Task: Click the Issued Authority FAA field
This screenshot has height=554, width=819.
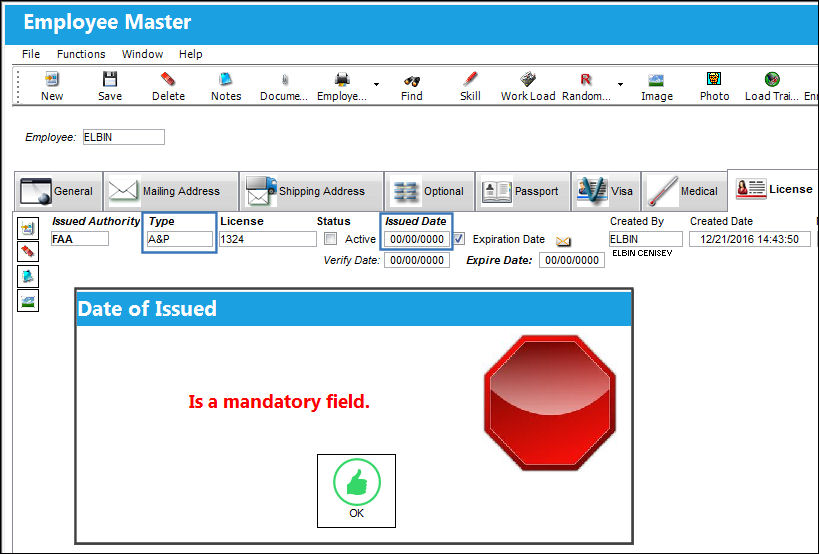Action: (80, 239)
